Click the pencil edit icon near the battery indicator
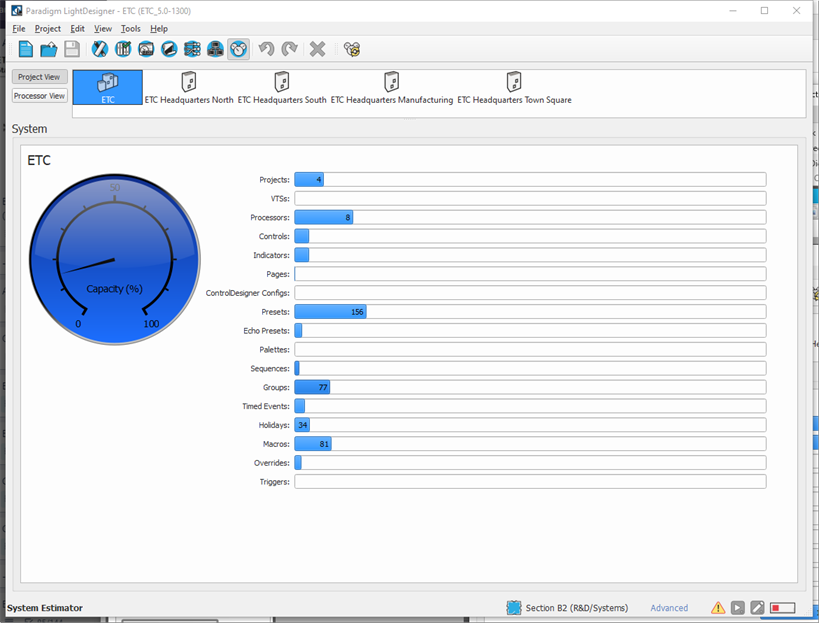The height and width of the screenshot is (623, 819). coord(755,607)
